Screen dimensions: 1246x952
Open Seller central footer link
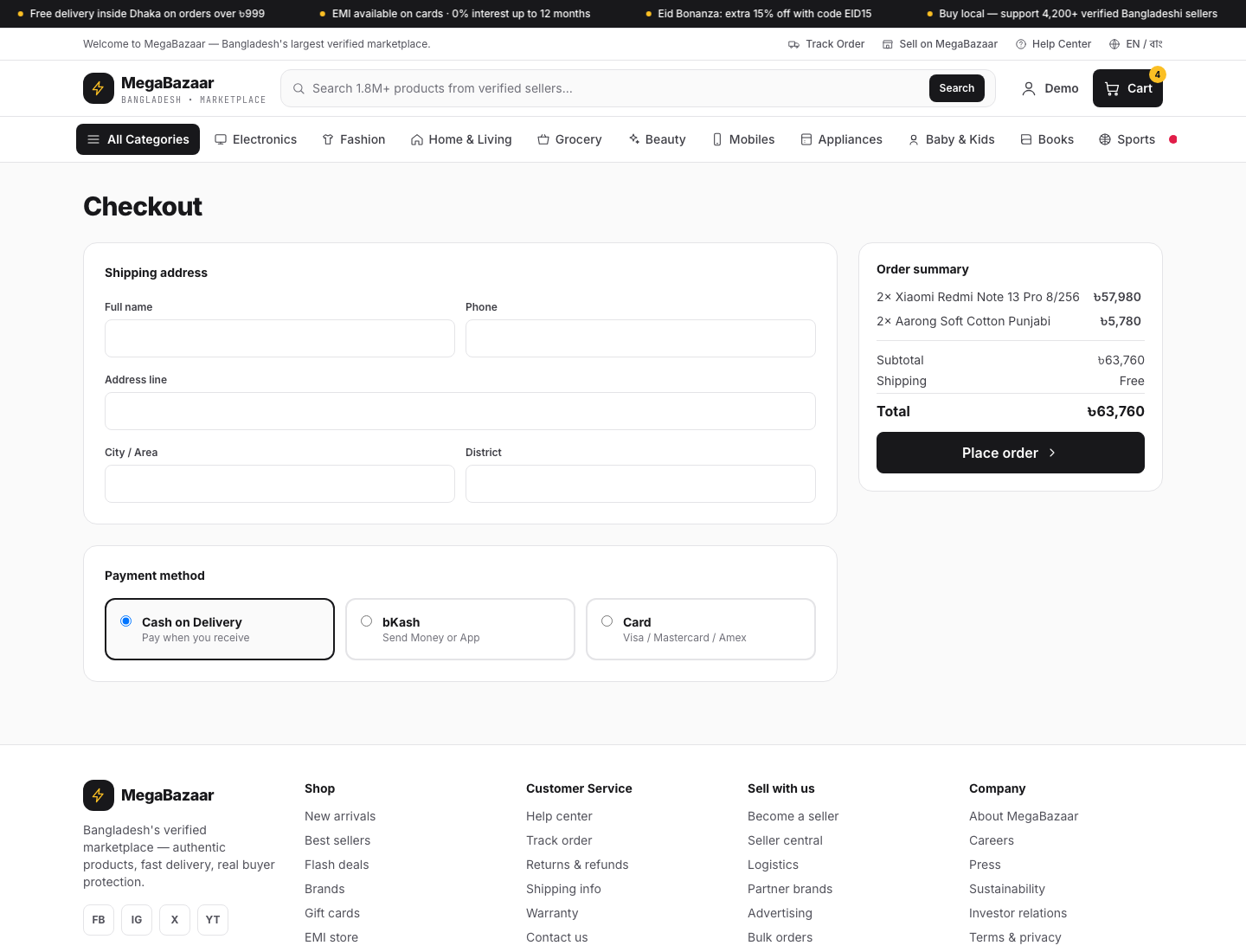785,840
